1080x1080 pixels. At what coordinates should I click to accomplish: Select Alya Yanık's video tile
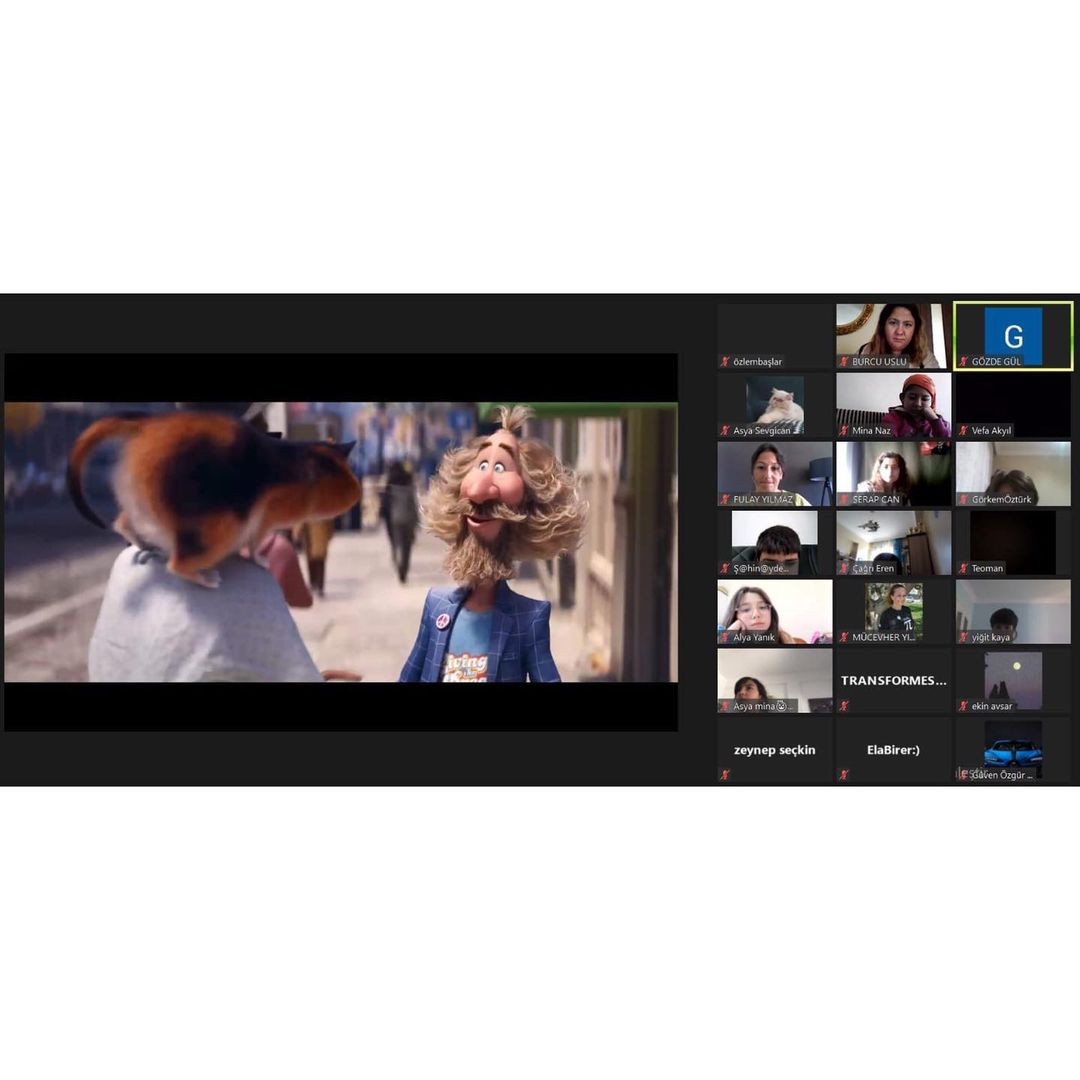[775, 612]
